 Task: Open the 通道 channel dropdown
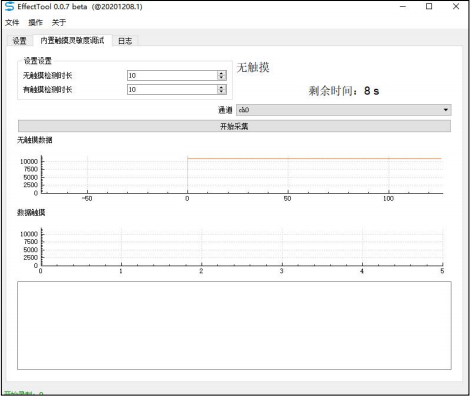coord(344,110)
